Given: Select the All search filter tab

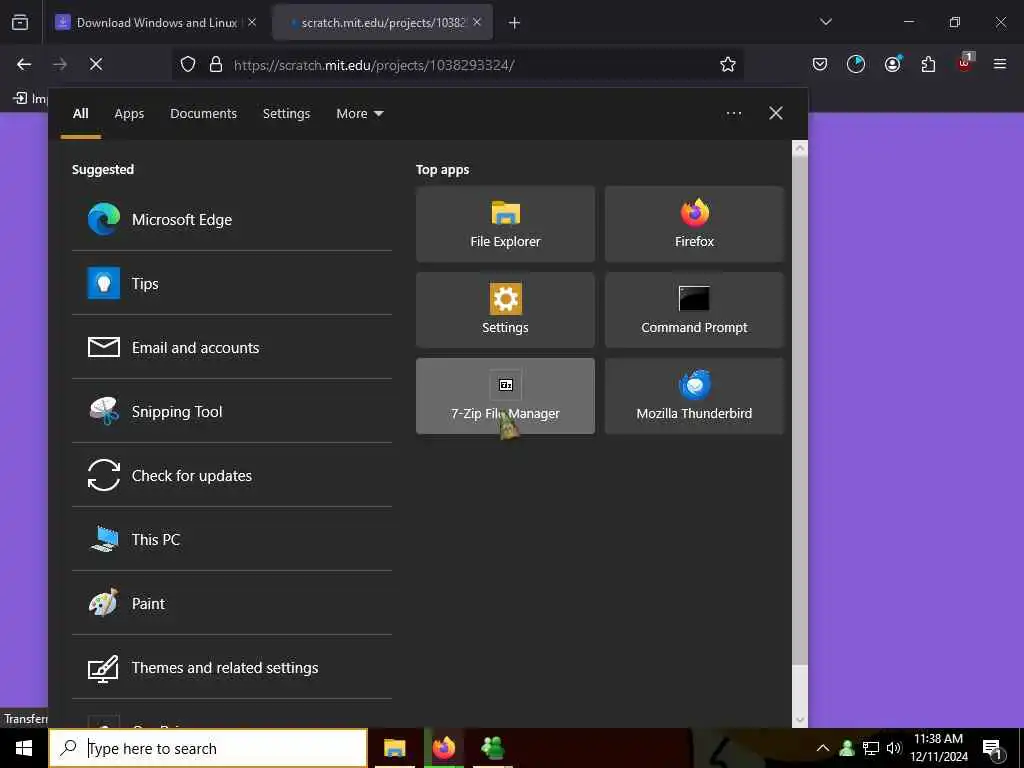Looking at the screenshot, I should 81,114.
